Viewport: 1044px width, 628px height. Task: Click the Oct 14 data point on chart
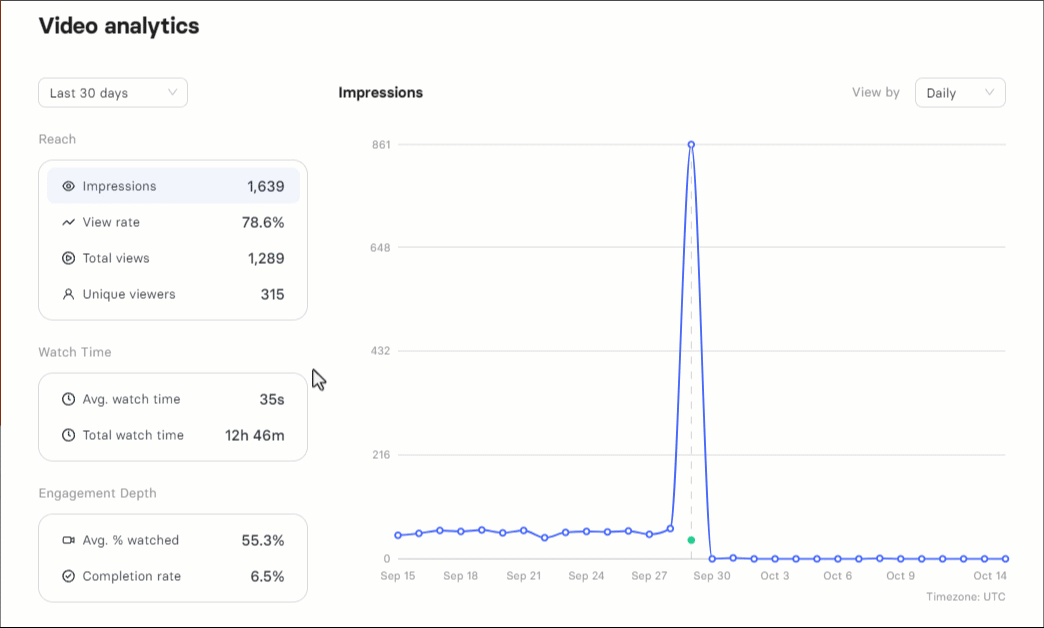(1005, 559)
